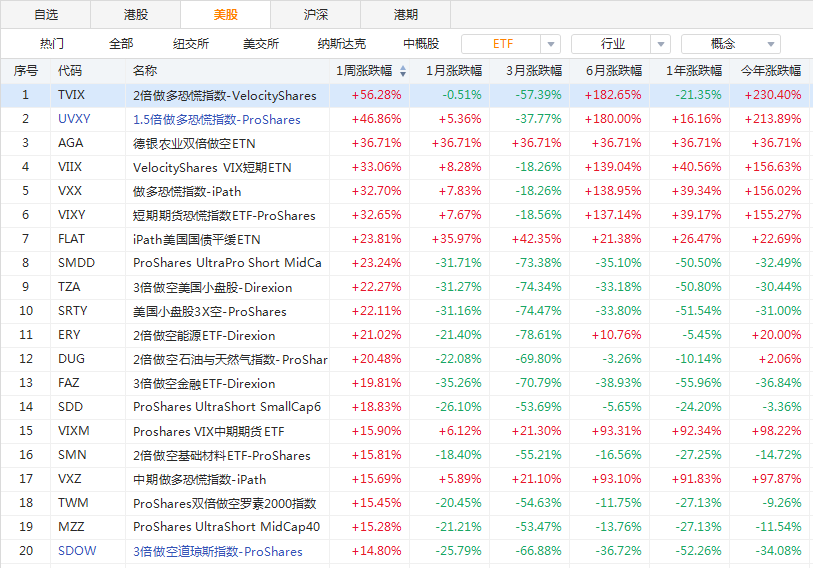The image size is (813, 568).
Task: Click 3倍做空美国小盘股-Direxion name
Action: (x=213, y=288)
